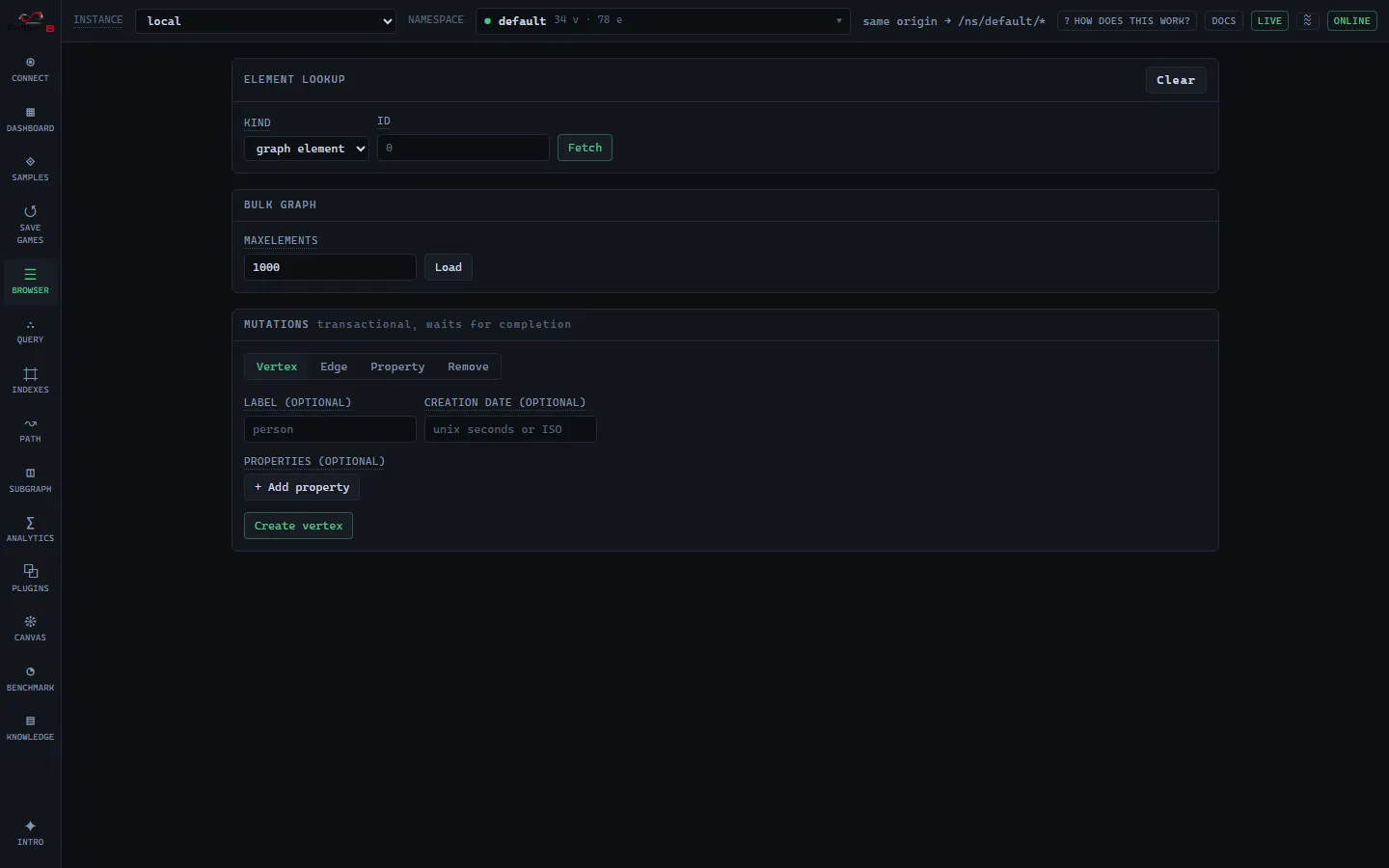Click the wave icon button in header

1308,20
